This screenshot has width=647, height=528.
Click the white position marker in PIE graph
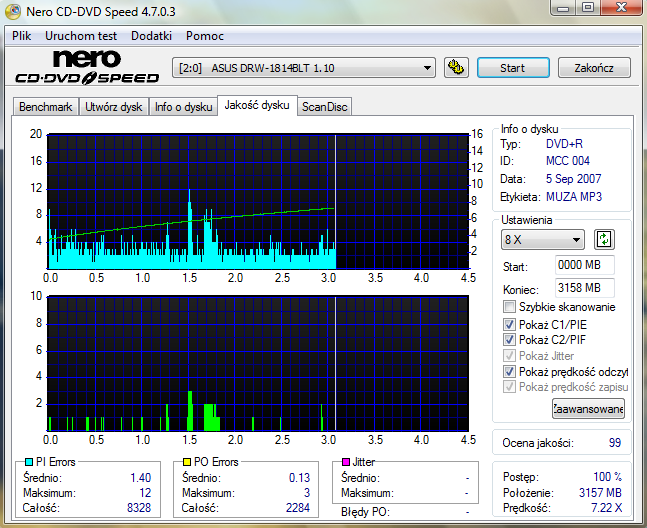[x=335, y=201]
